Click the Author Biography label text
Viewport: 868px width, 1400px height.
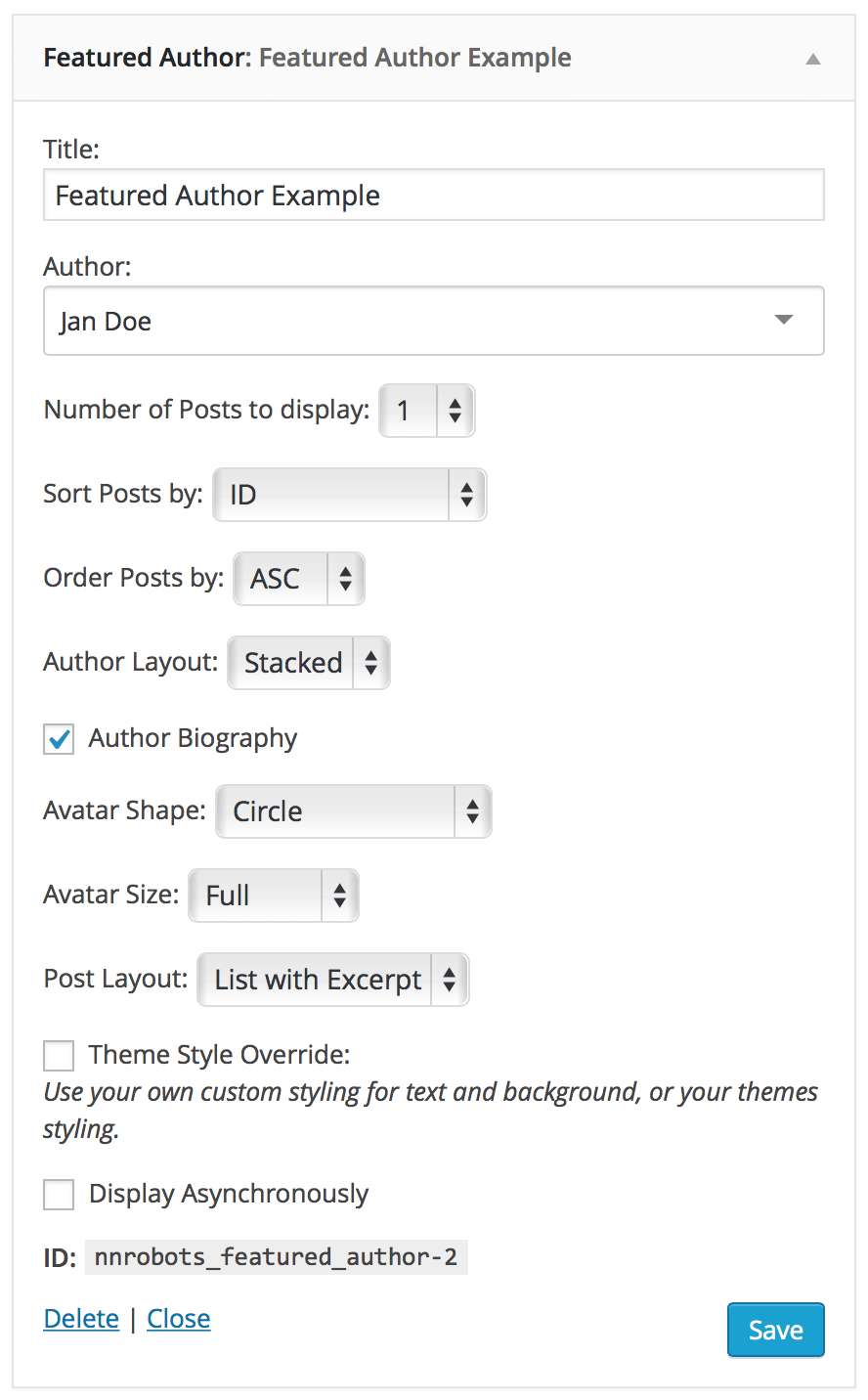pyautogui.click(x=193, y=739)
